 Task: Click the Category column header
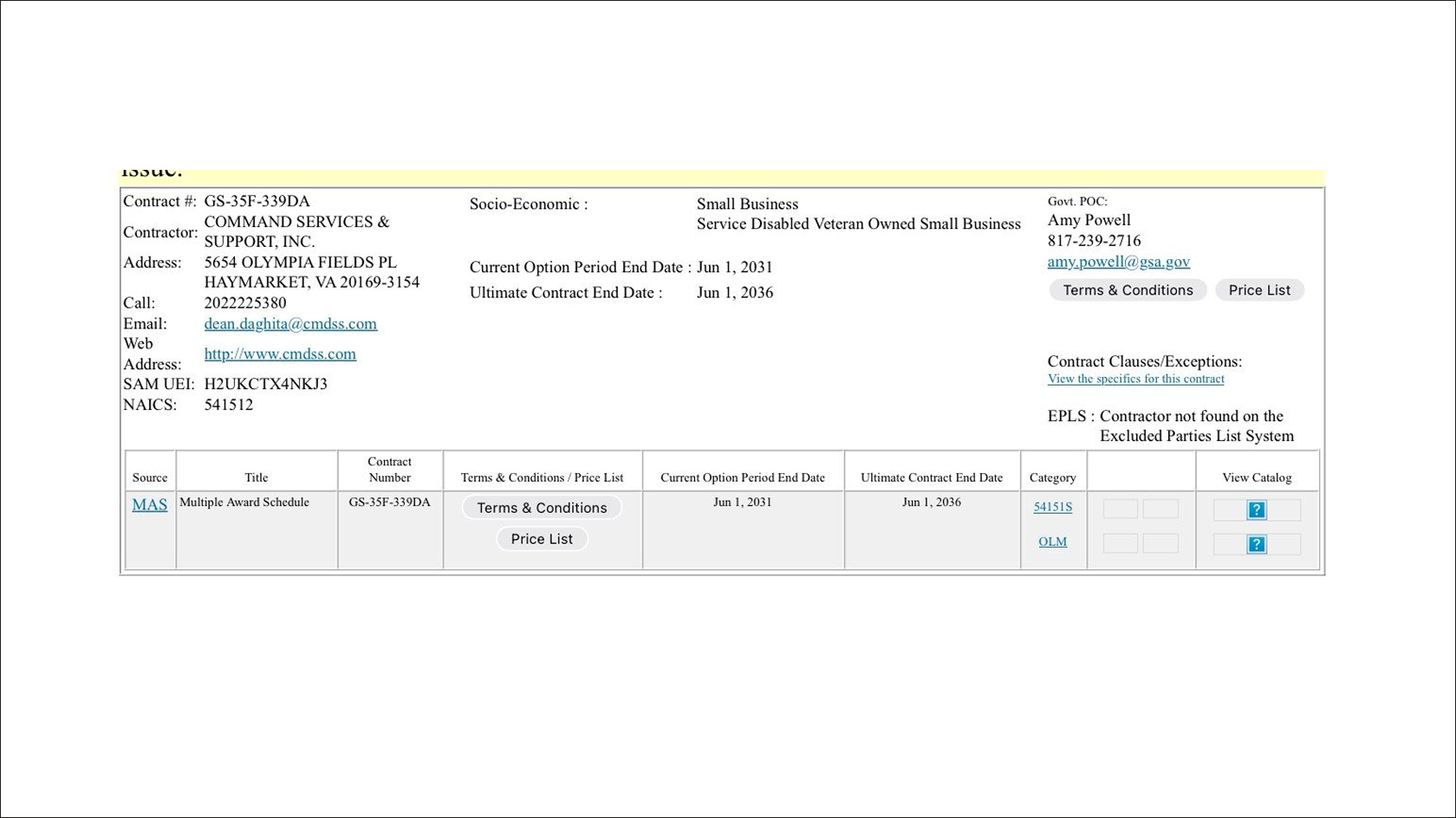tap(1052, 477)
